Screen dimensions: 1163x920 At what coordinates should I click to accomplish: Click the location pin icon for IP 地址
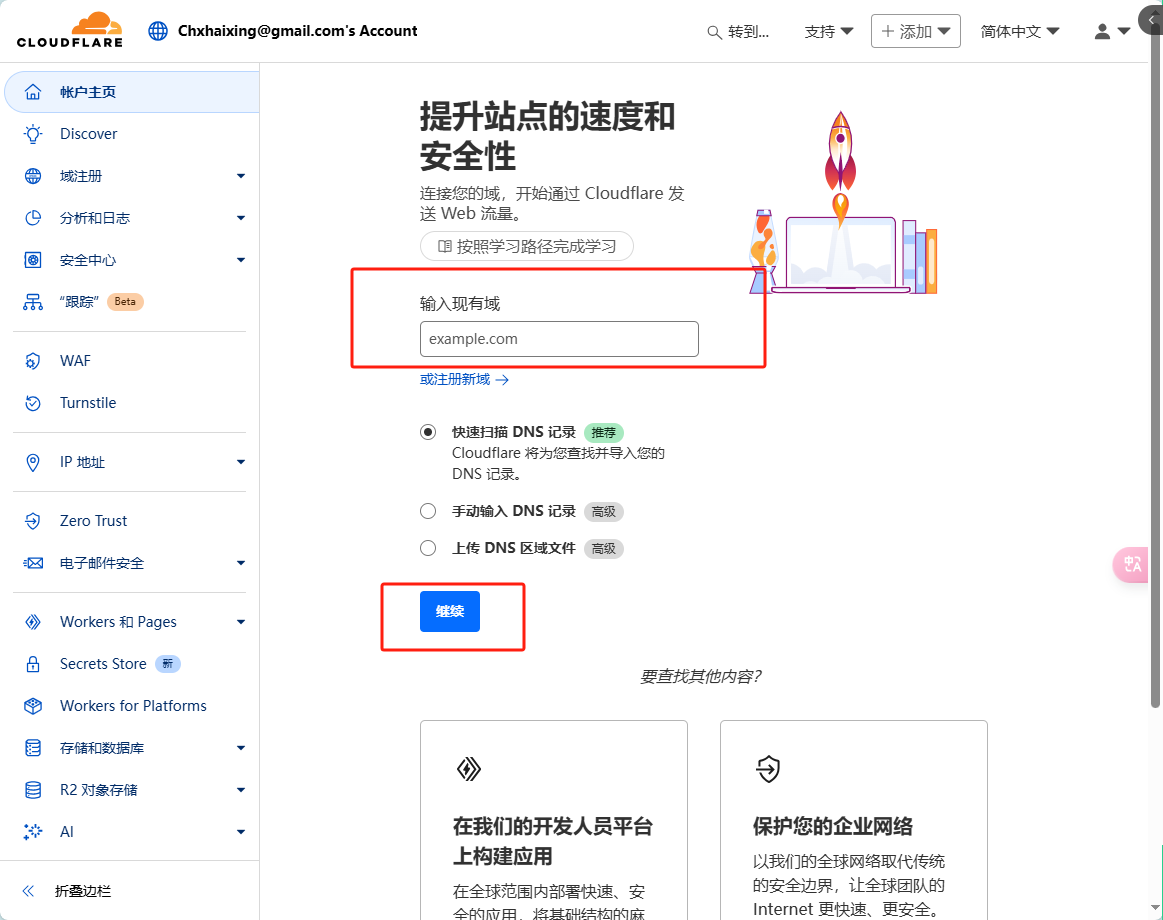tap(33, 462)
